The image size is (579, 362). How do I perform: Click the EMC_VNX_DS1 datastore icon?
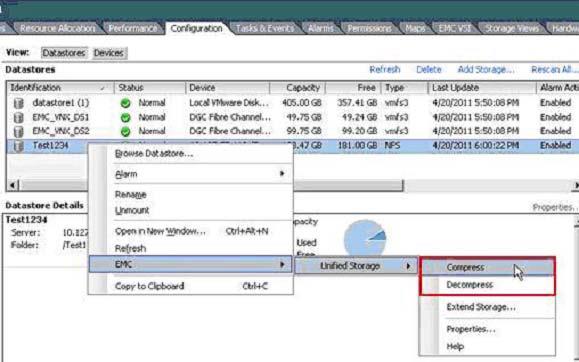click(18, 117)
